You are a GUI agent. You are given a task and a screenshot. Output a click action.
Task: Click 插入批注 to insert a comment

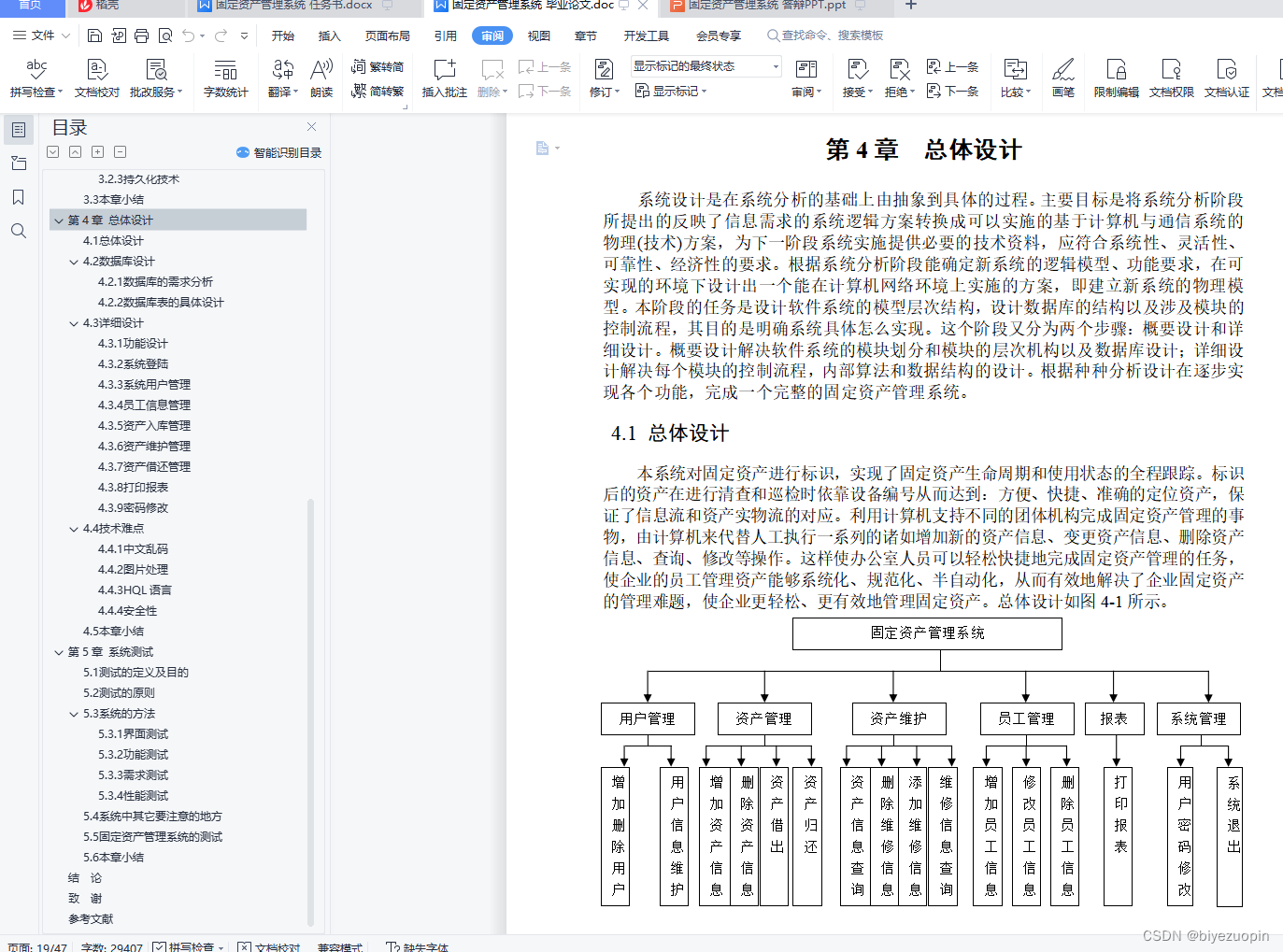[x=445, y=78]
